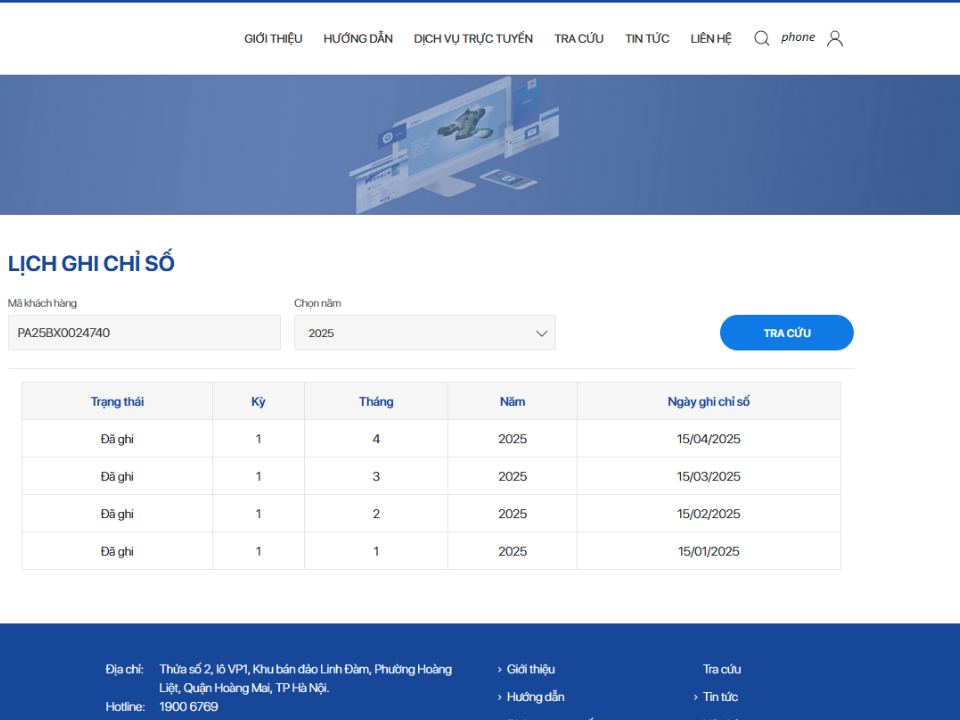
Task: Open the HƯỚNG DẪN menu
Action: coord(358,39)
